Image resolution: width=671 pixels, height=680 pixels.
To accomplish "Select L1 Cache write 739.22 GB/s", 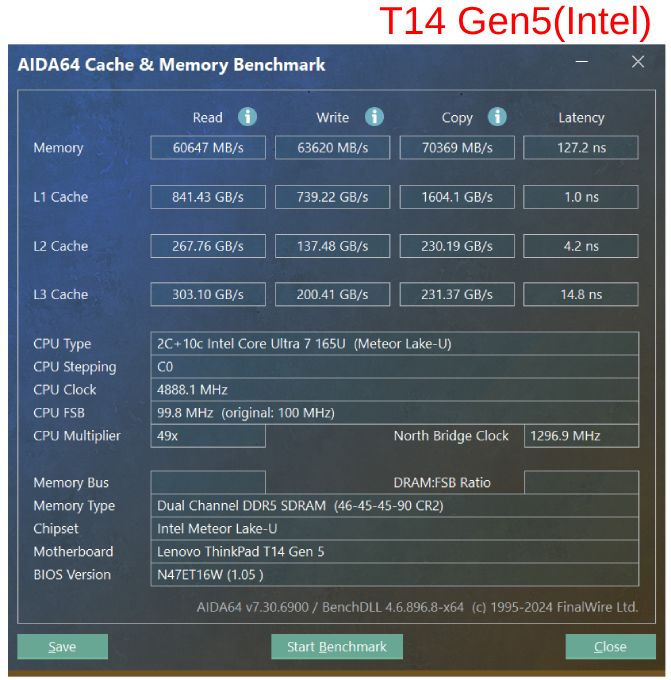I will point(332,197).
